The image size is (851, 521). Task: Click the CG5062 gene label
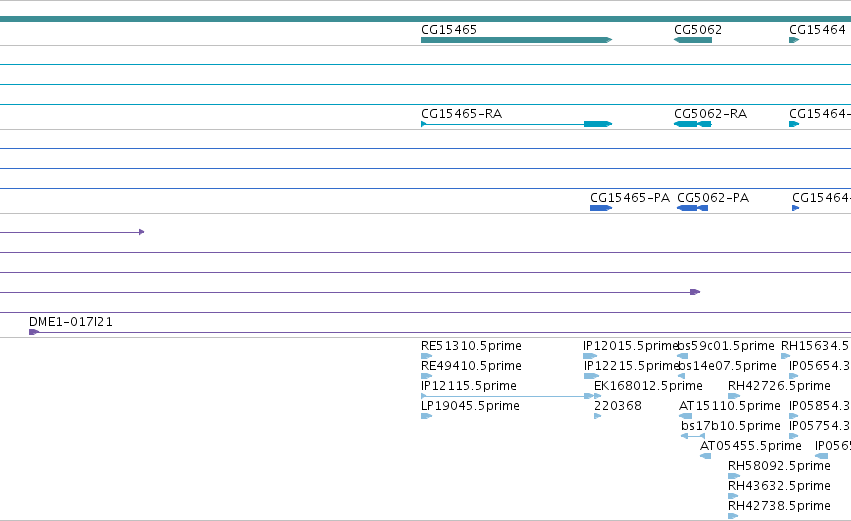[698, 30]
